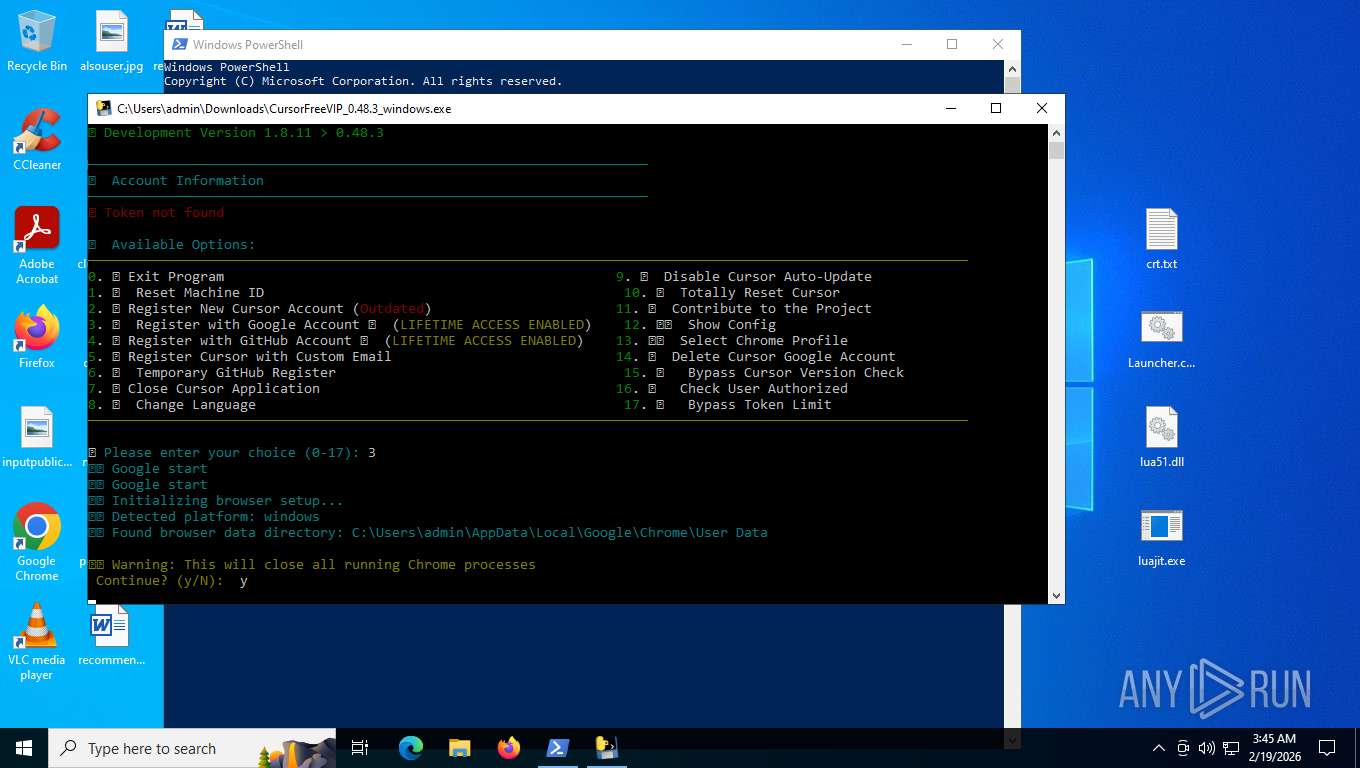Open File Explorer from the taskbar
Image resolution: width=1360 pixels, height=768 pixels.
click(459, 748)
